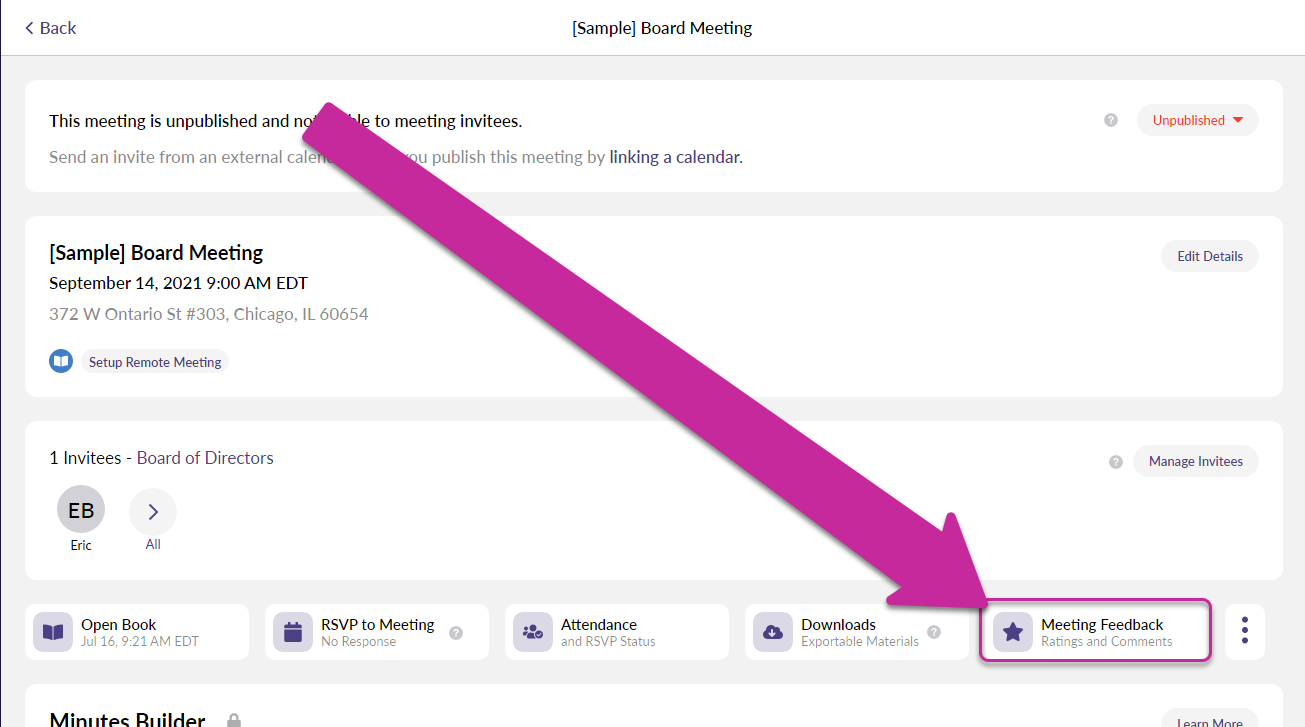Expand All invitees chevron

(153, 512)
